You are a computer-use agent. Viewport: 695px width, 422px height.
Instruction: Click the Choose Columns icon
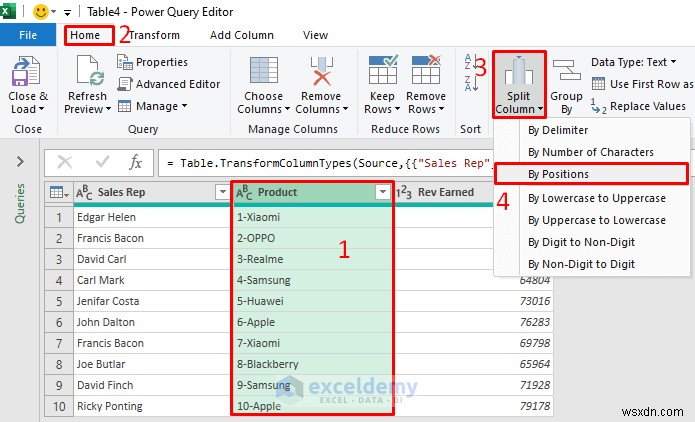264,70
